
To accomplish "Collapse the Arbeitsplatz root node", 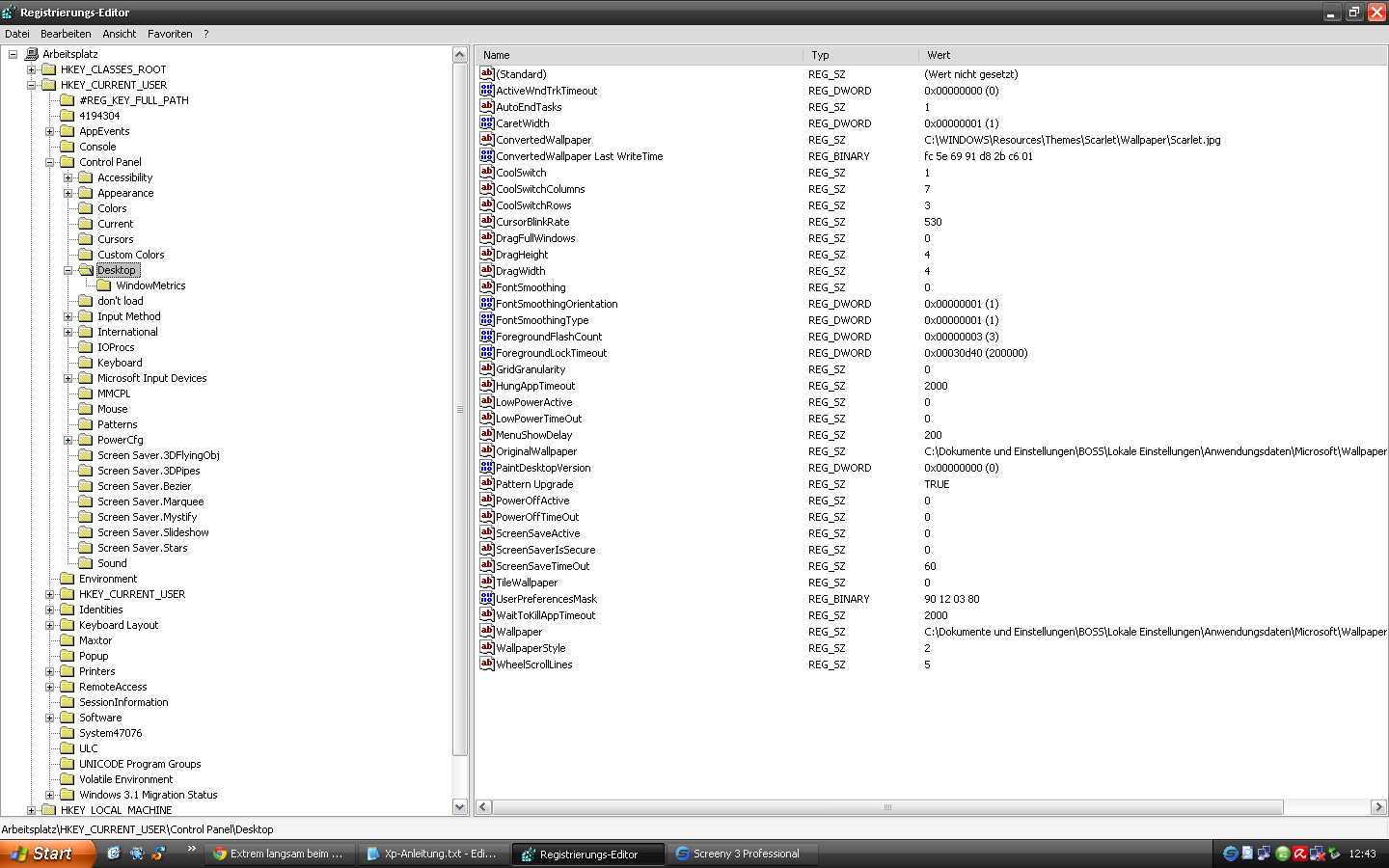I will (x=14, y=54).
